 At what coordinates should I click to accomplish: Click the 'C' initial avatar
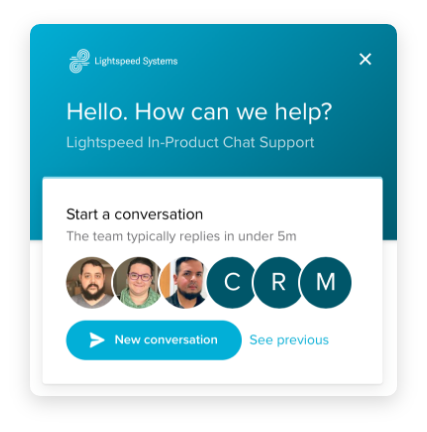tap(232, 282)
